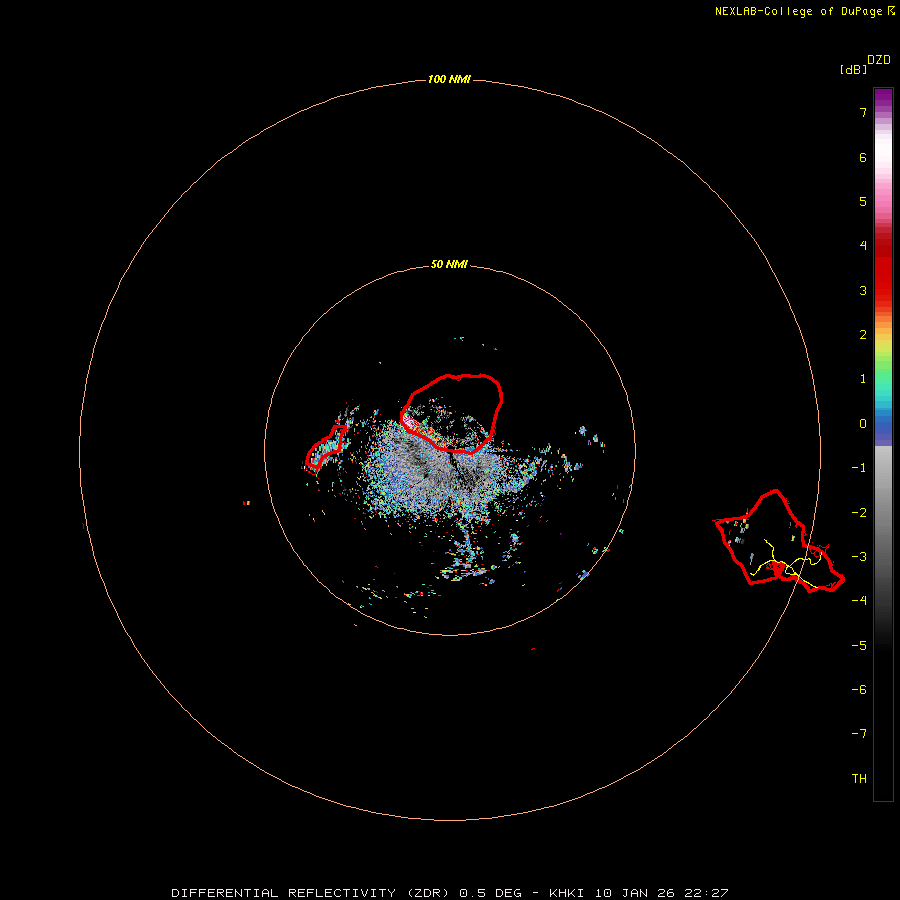
Task: Click the -6 value on color scale
Action: point(859,689)
